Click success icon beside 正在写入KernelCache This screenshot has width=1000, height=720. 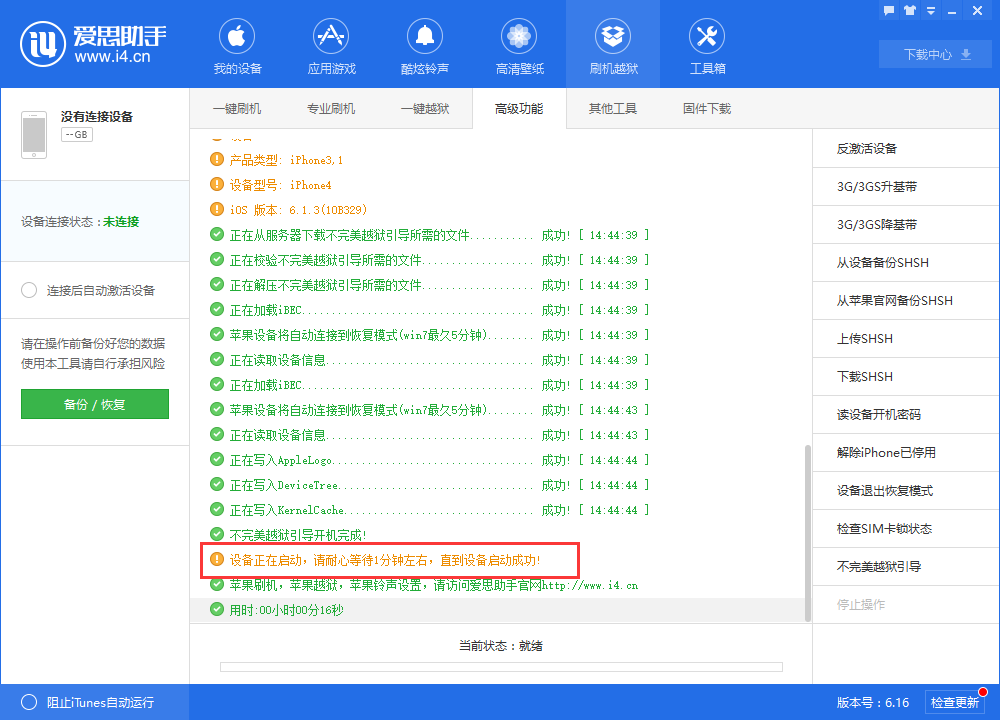tap(217, 510)
